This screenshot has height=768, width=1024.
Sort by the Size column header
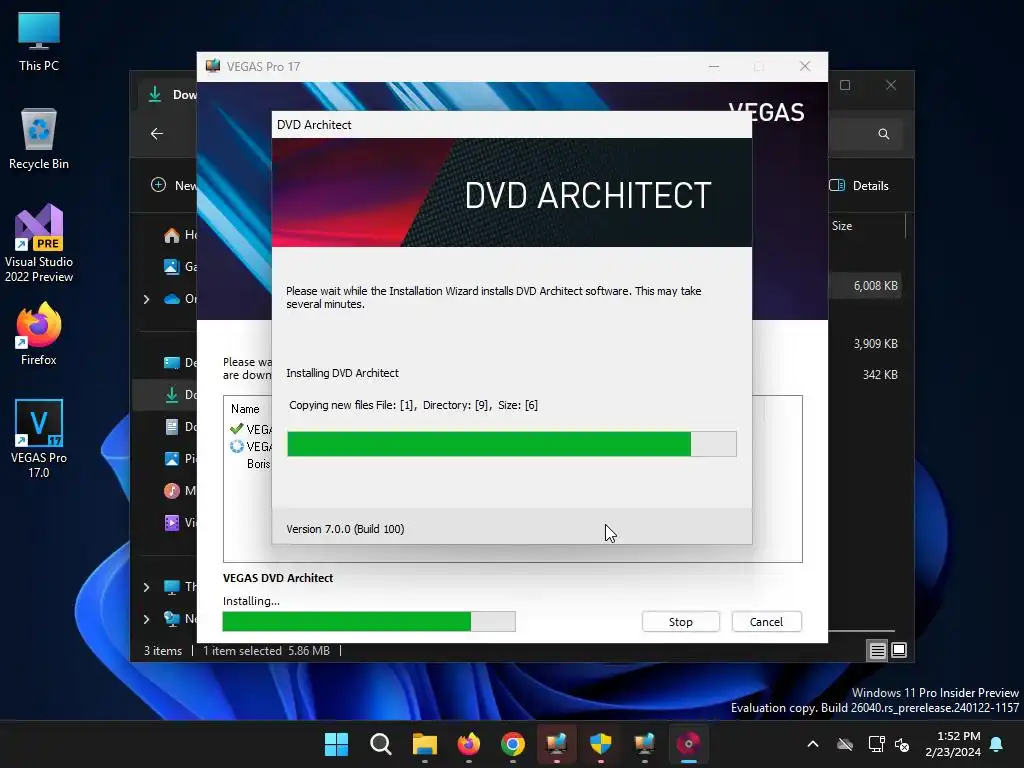click(842, 226)
